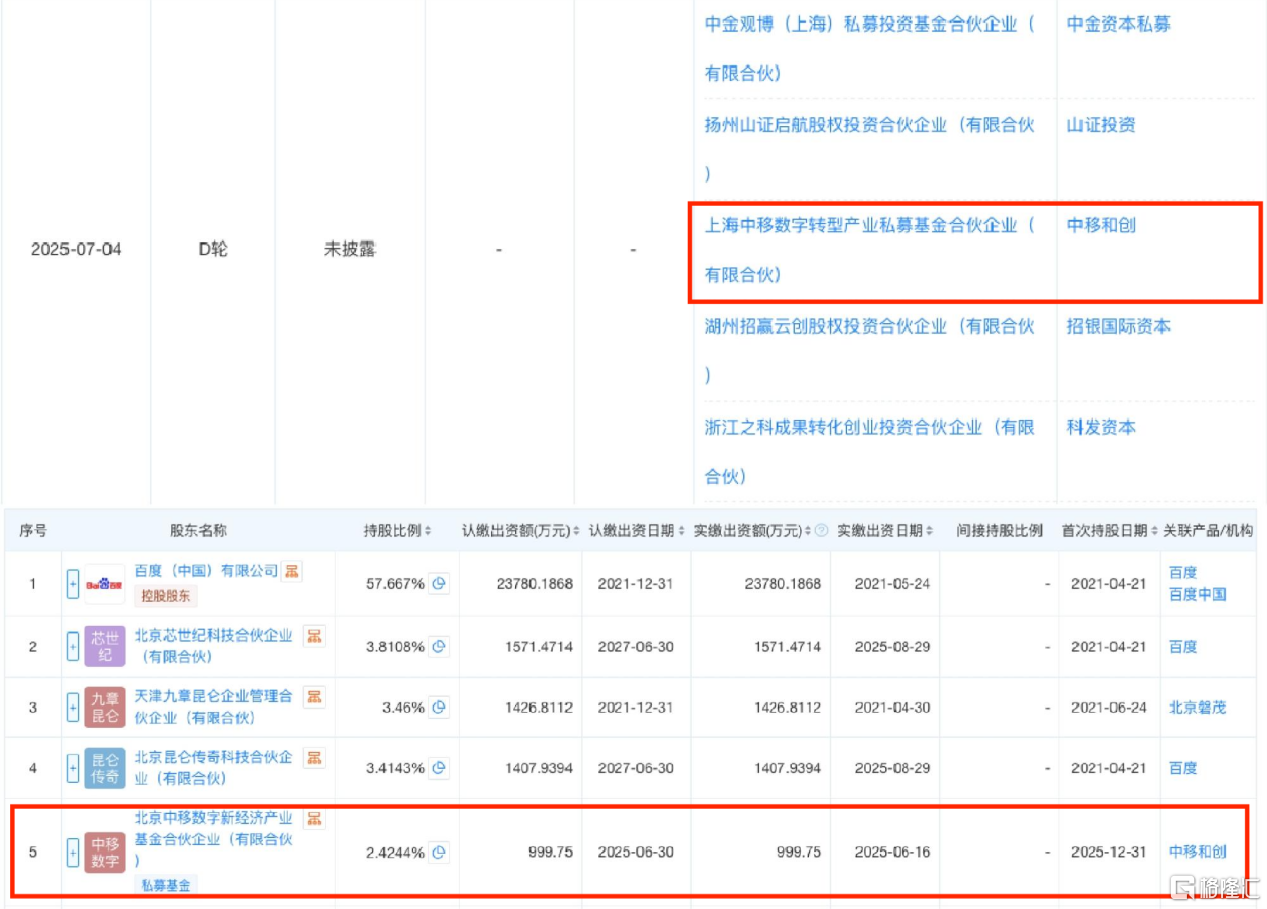
Task: Select the D轮 round cell
Action: tap(212, 249)
